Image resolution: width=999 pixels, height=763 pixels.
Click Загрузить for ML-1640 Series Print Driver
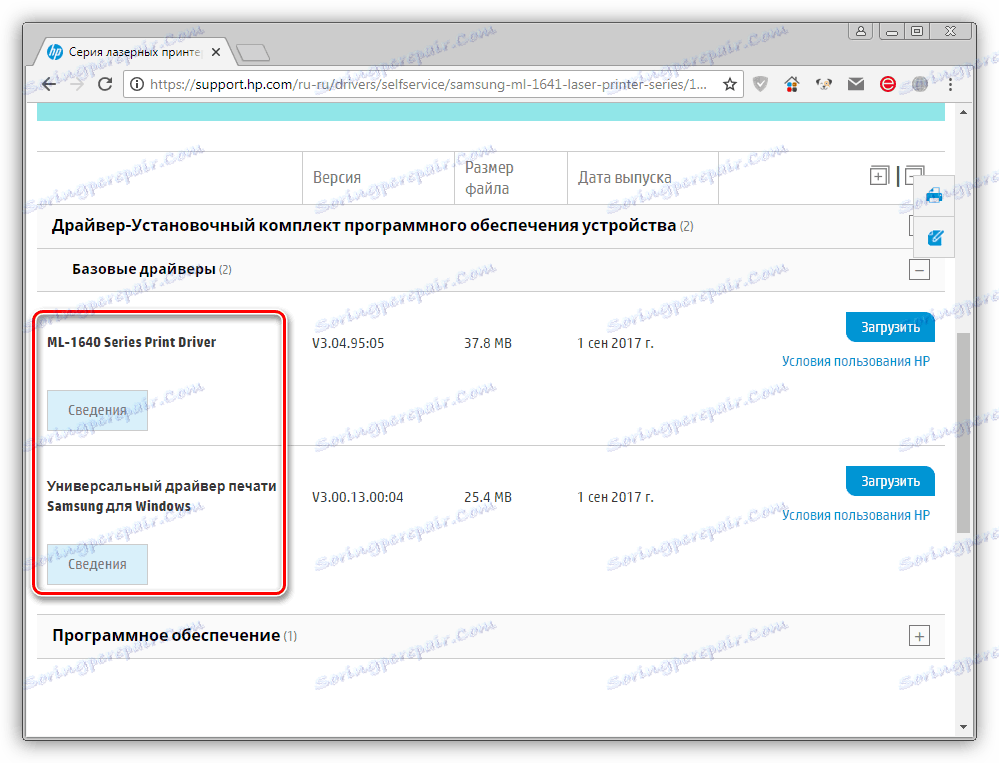pos(889,326)
